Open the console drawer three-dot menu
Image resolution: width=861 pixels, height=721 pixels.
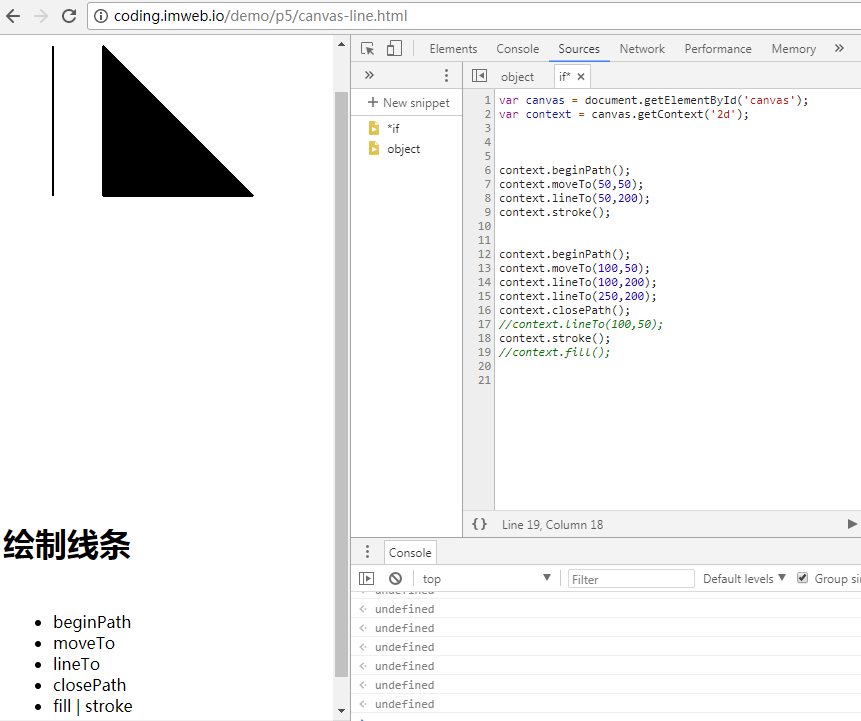[x=367, y=551]
